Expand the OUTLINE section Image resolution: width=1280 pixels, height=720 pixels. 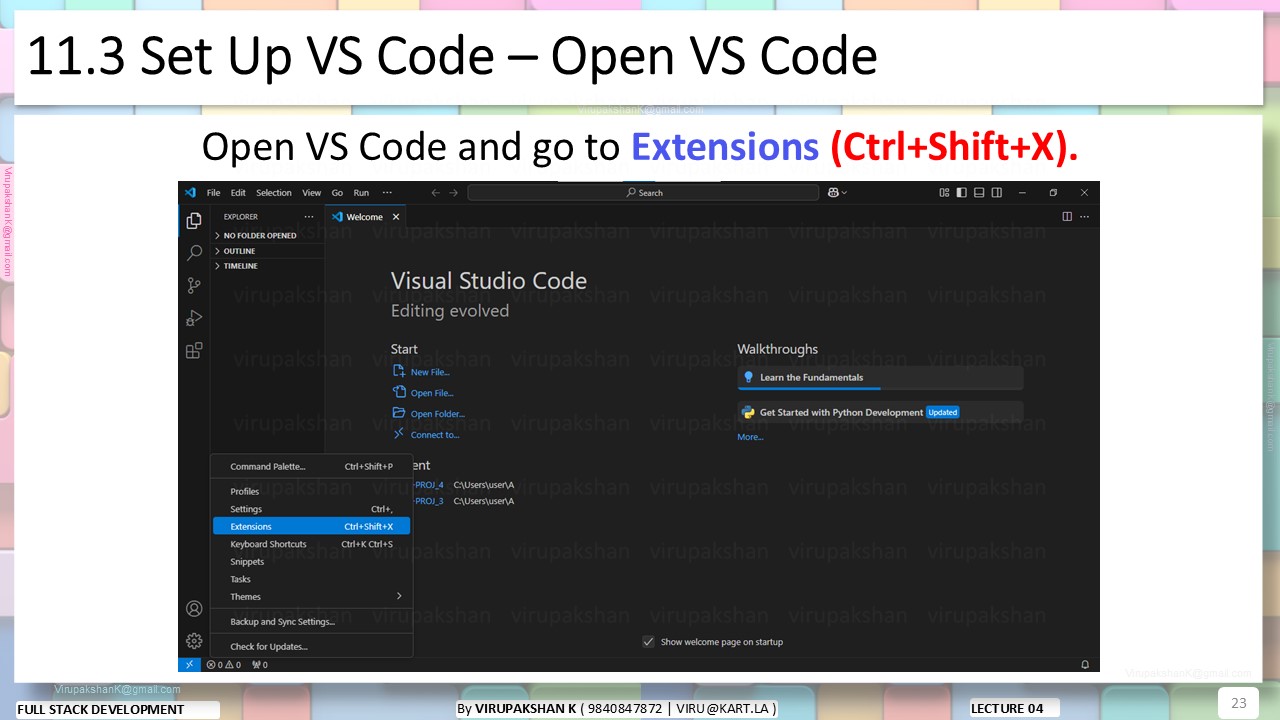[x=269, y=251]
